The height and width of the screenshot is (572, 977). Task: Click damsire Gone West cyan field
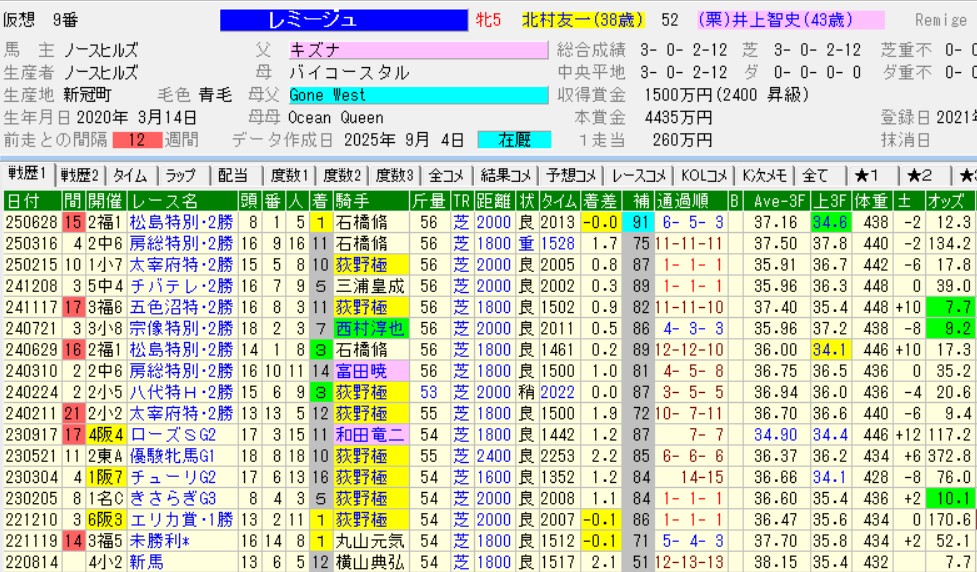[x=418, y=95]
